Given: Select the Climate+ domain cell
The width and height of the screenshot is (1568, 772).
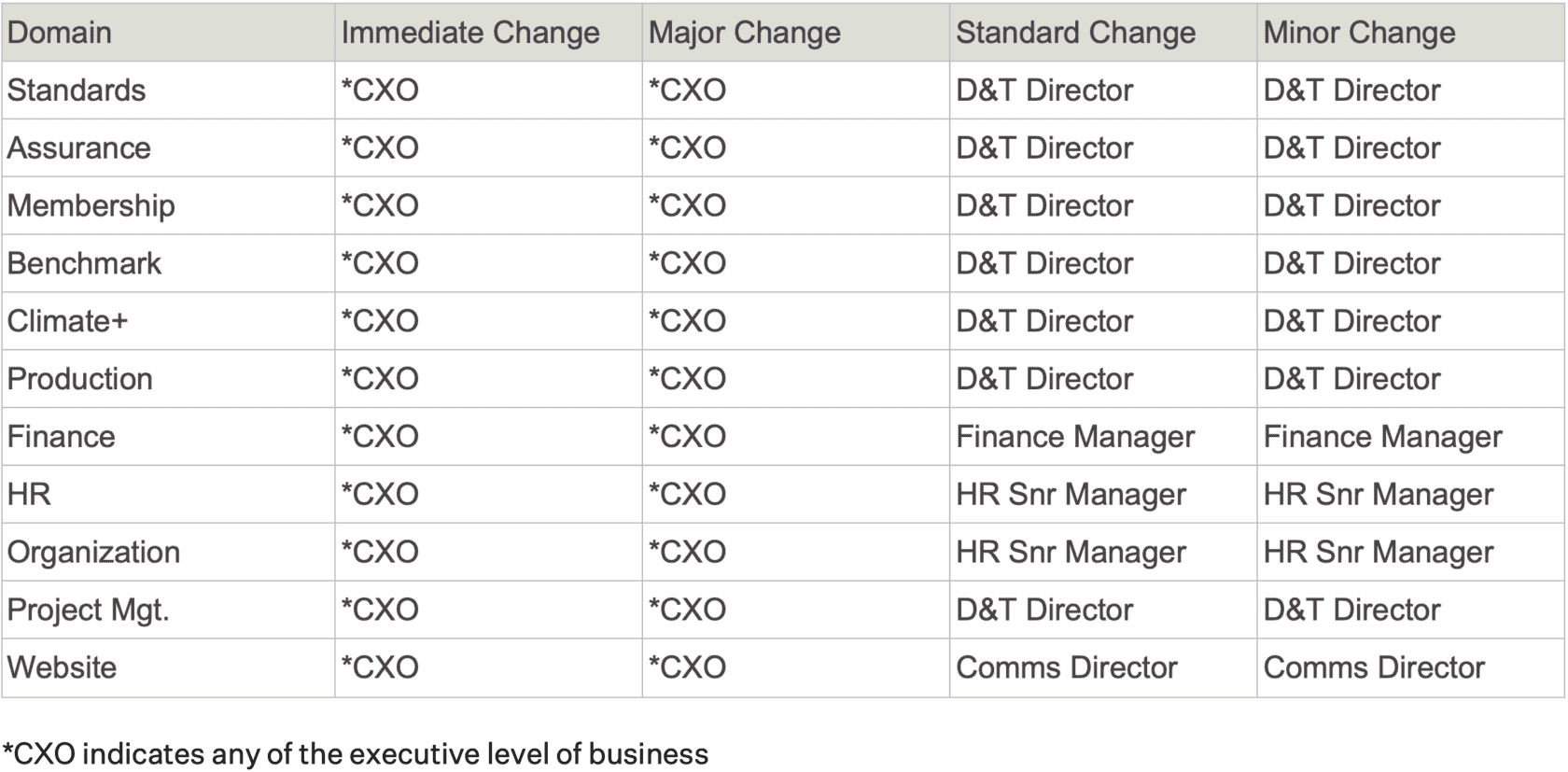Looking at the screenshot, I should [67, 322].
